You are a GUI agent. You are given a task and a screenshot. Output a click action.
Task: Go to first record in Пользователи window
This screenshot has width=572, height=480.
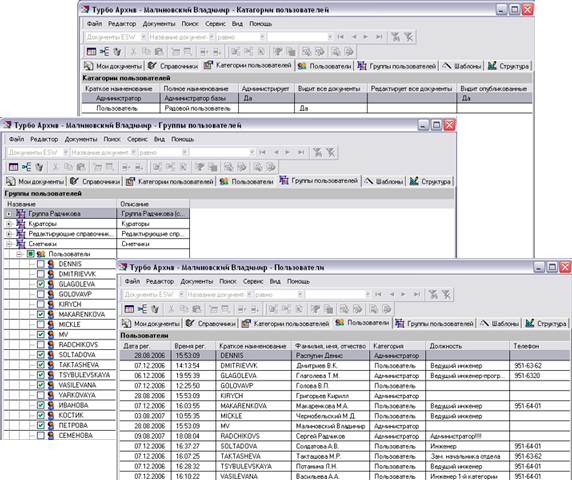(x=378, y=294)
